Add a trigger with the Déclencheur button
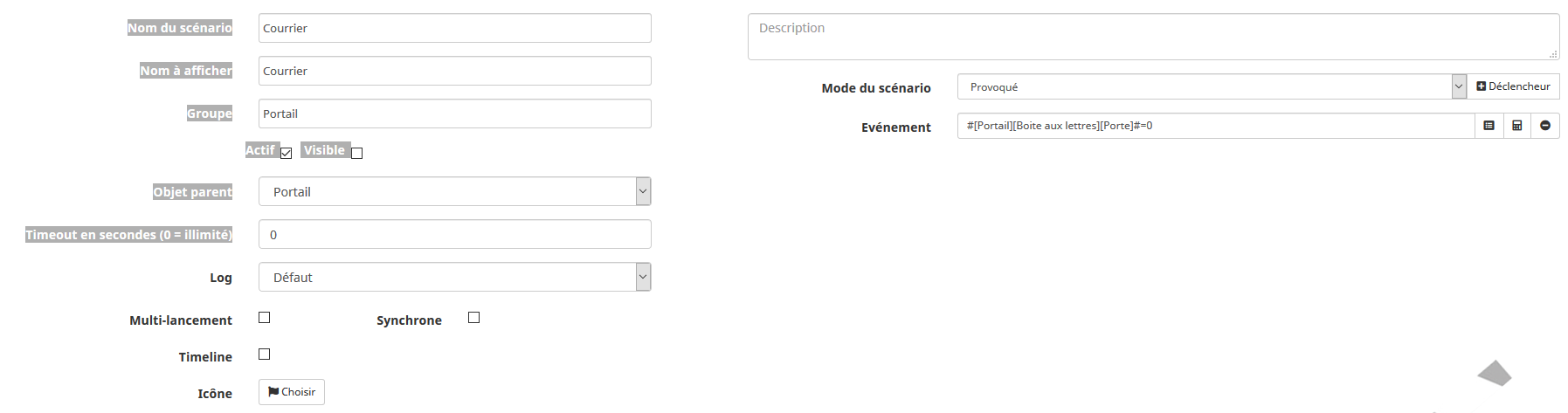 [x=1513, y=86]
